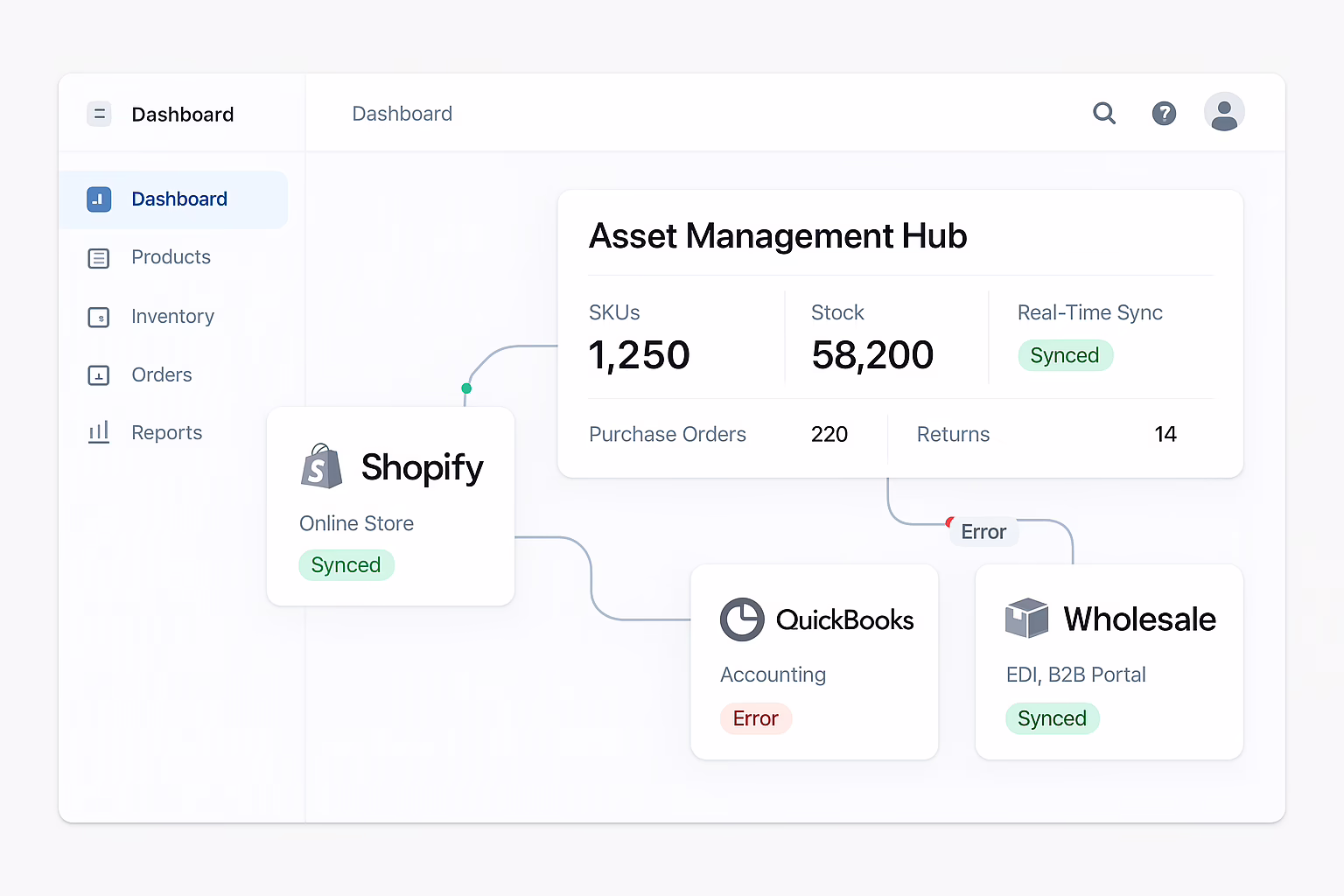Click the Reports bar chart icon

coord(99,432)
